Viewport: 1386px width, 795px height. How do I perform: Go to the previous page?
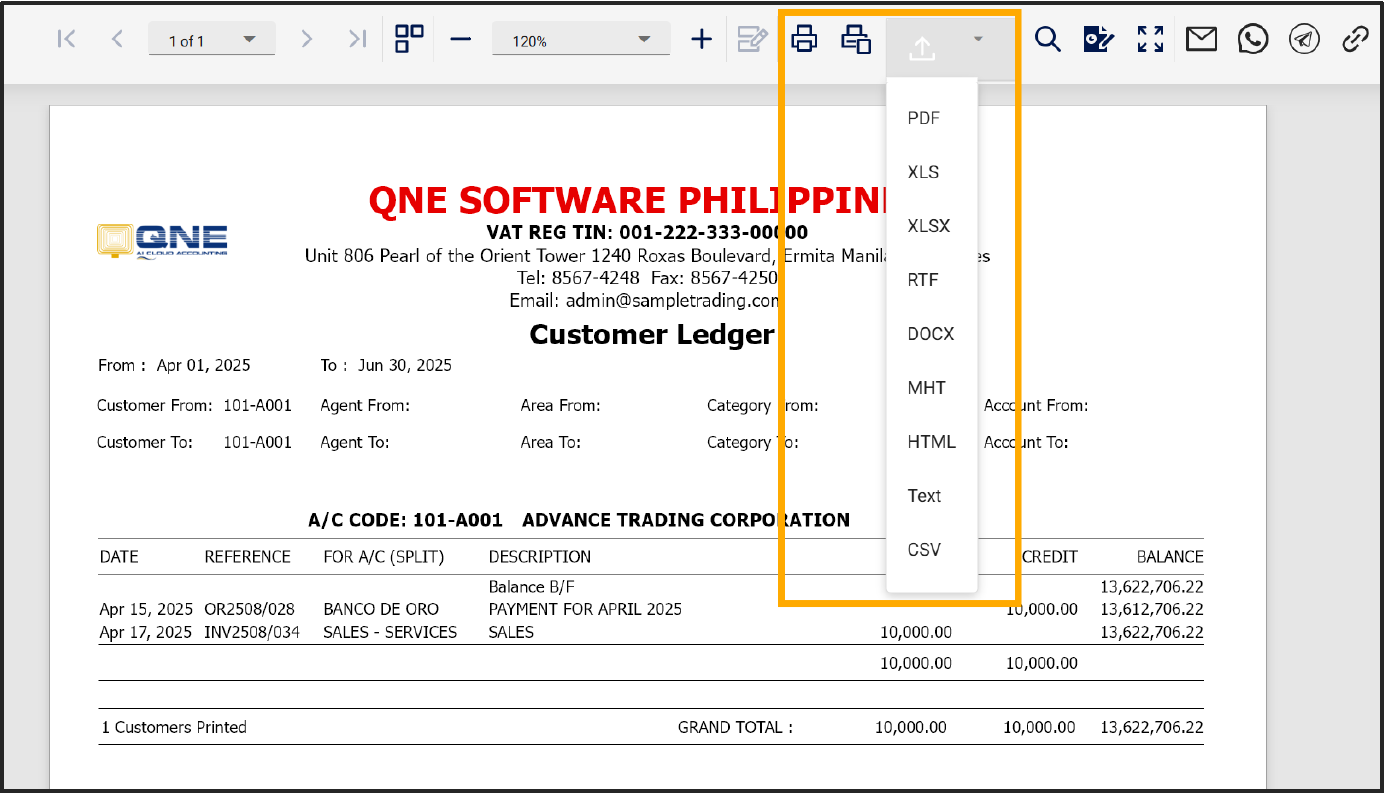click(x=117, y=39)
